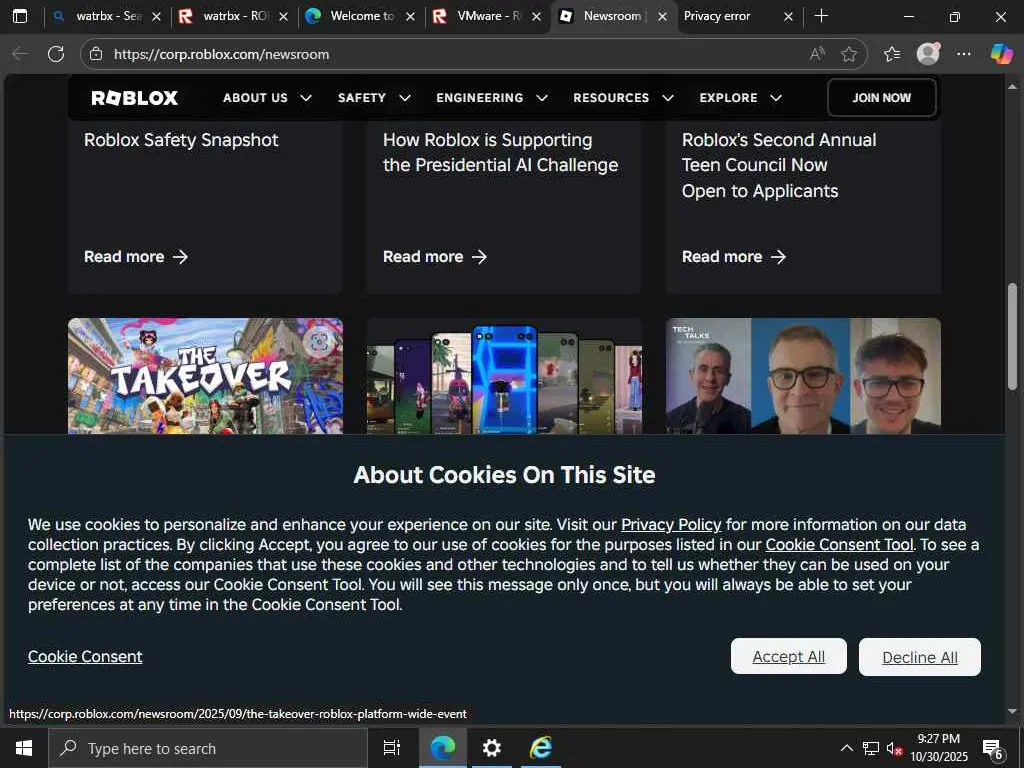Click the Microsoft Edge taskbar icon
This screenshot has width=1024, height=768.
[x=443, y=748]
